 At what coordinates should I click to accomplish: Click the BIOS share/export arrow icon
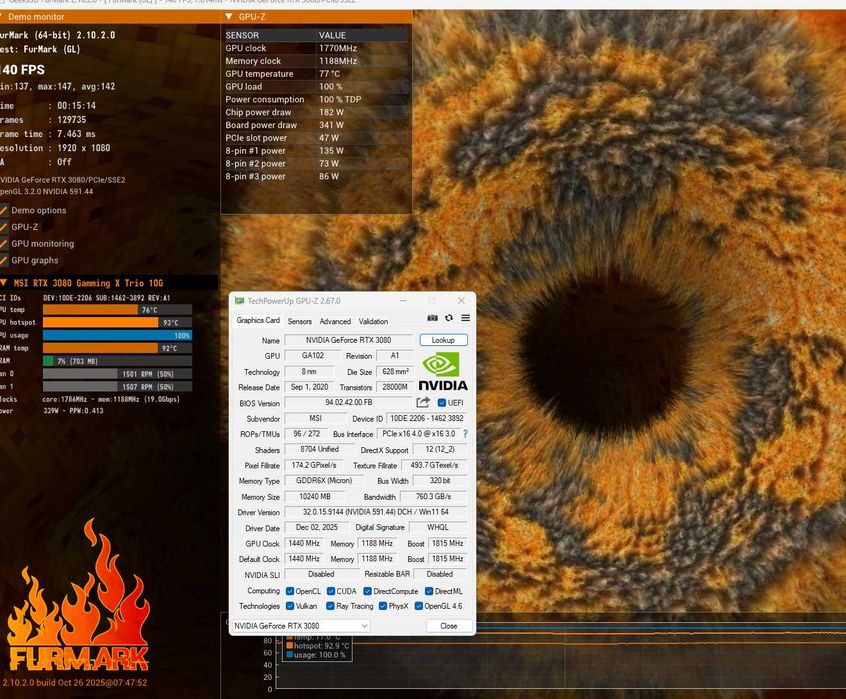point(423,402)
